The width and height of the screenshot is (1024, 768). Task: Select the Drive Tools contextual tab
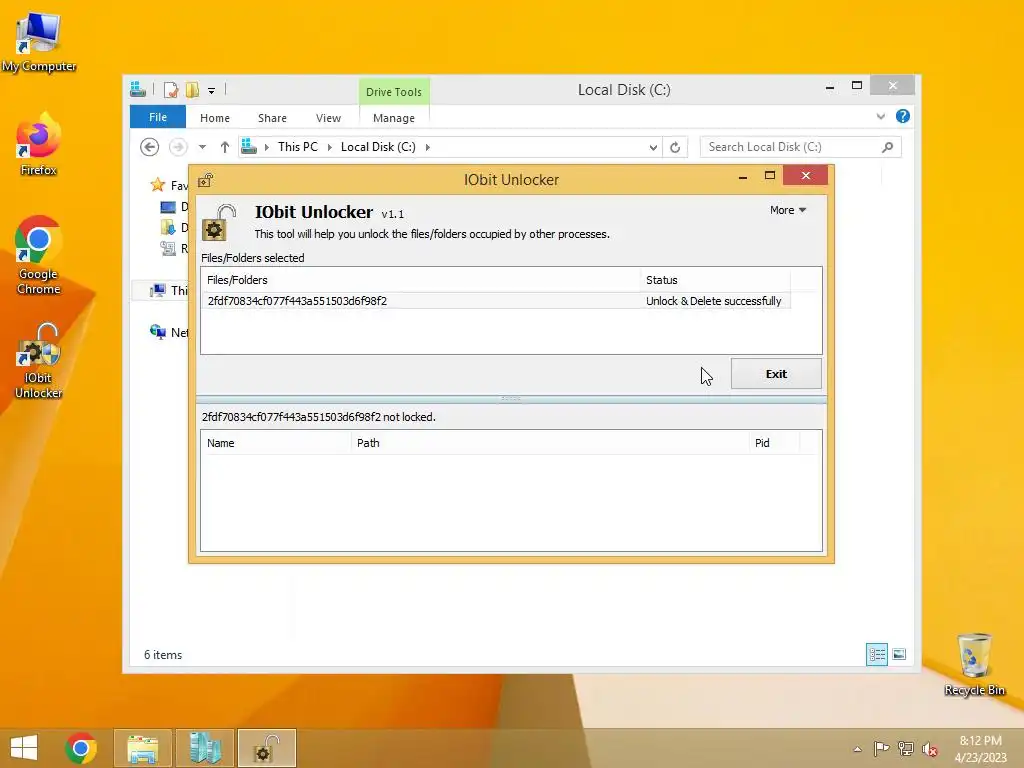(x=394, y=91)
